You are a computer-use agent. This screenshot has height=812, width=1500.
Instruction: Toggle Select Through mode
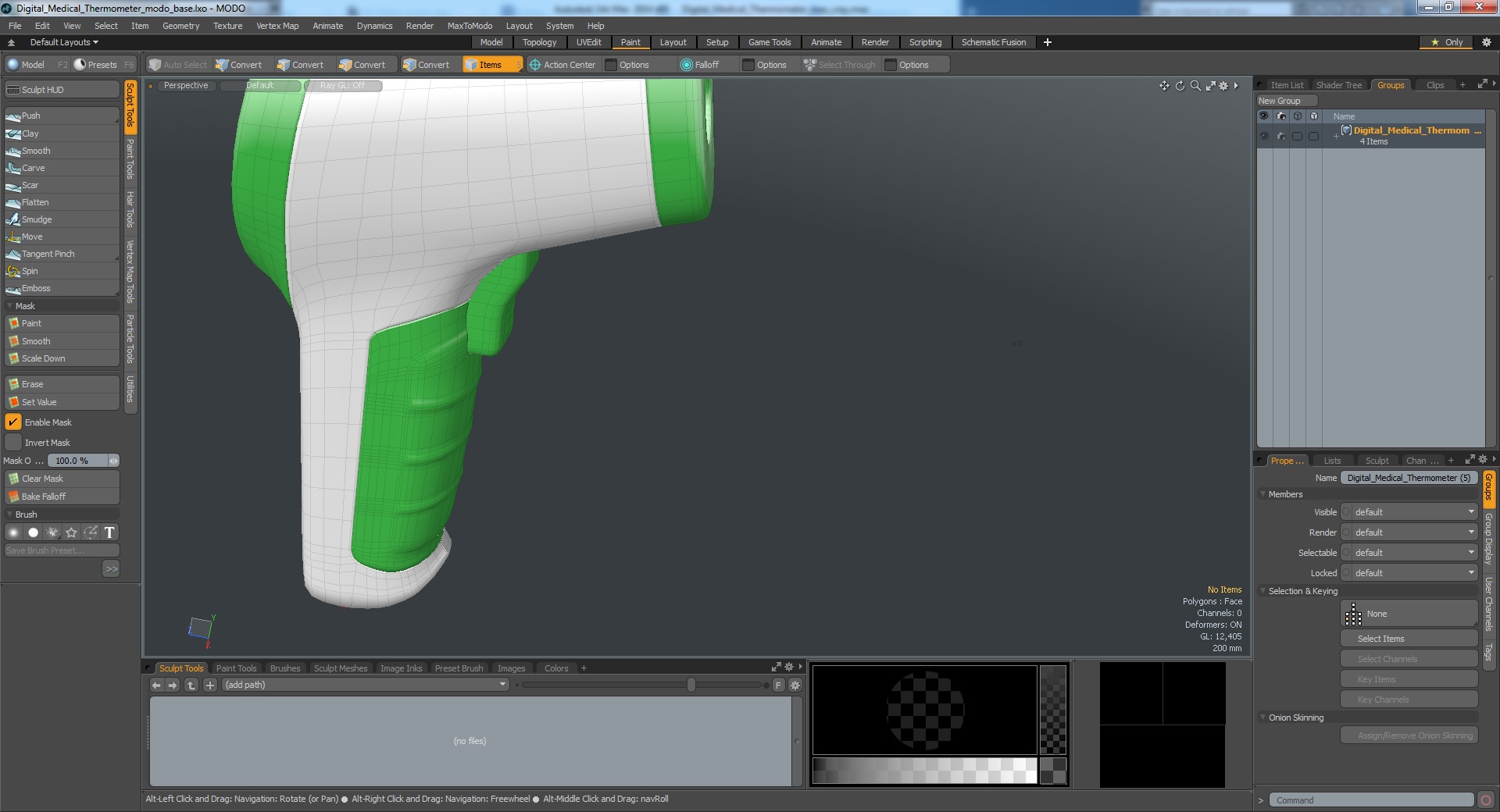coord(840,65)
